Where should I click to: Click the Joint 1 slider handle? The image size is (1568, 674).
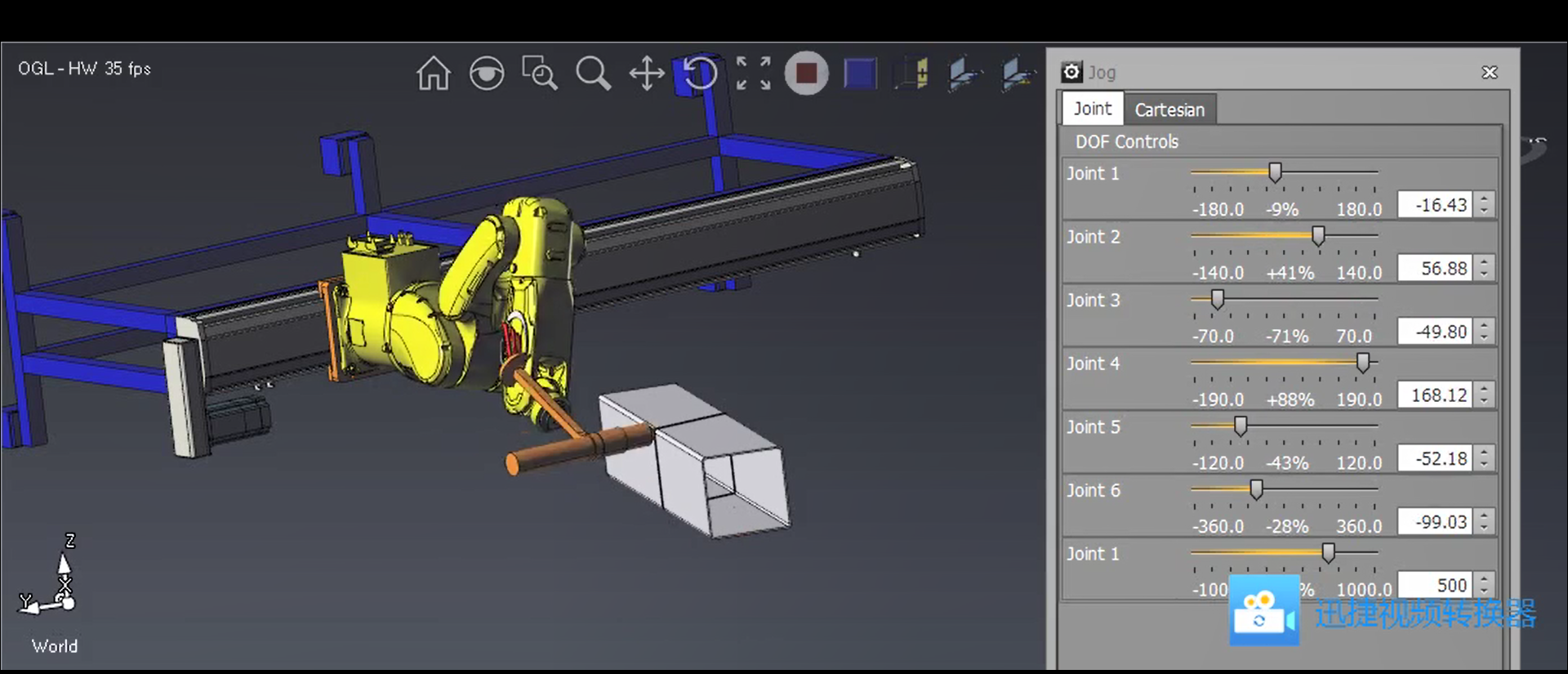pos(1275,172)
